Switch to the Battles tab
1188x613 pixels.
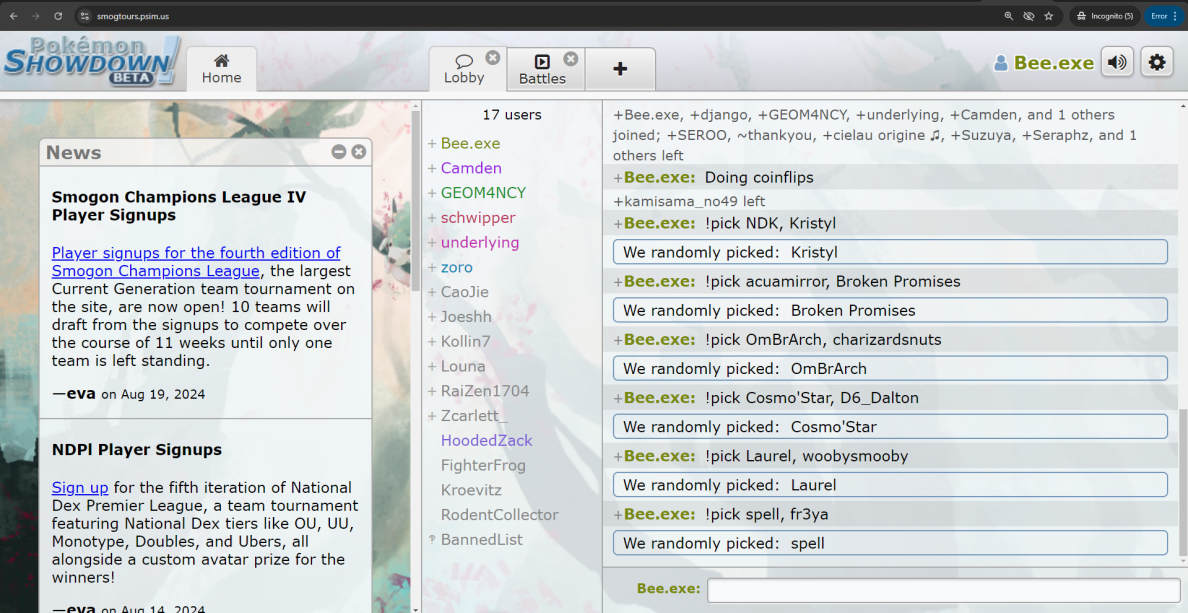coord(542,70)
